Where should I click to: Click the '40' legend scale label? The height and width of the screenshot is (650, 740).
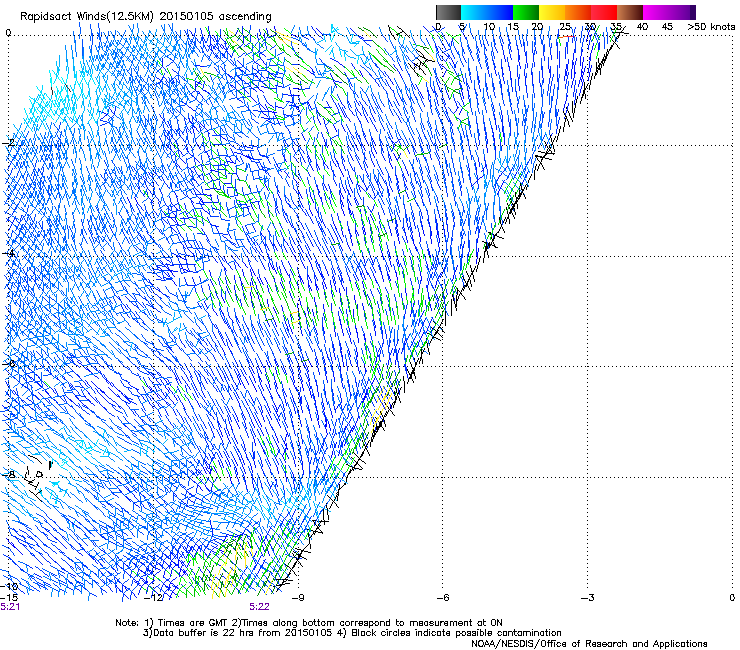click(x=642, y=27)
